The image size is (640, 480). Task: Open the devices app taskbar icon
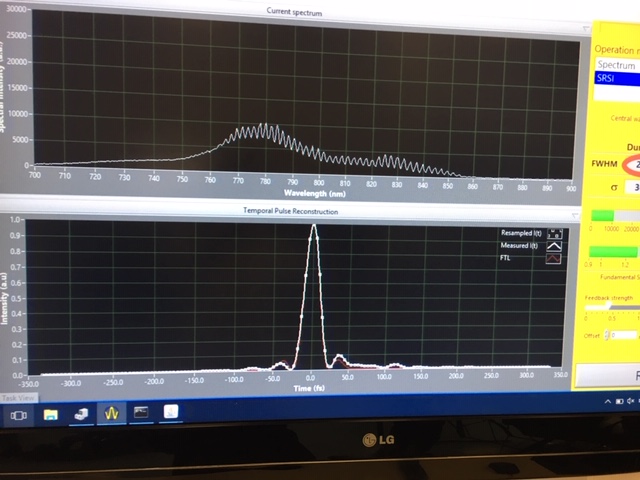tap(81, 414)
